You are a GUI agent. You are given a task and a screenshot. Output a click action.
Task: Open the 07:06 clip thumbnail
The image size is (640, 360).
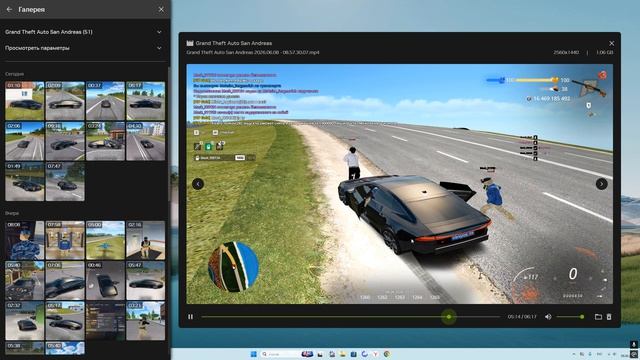65,281
